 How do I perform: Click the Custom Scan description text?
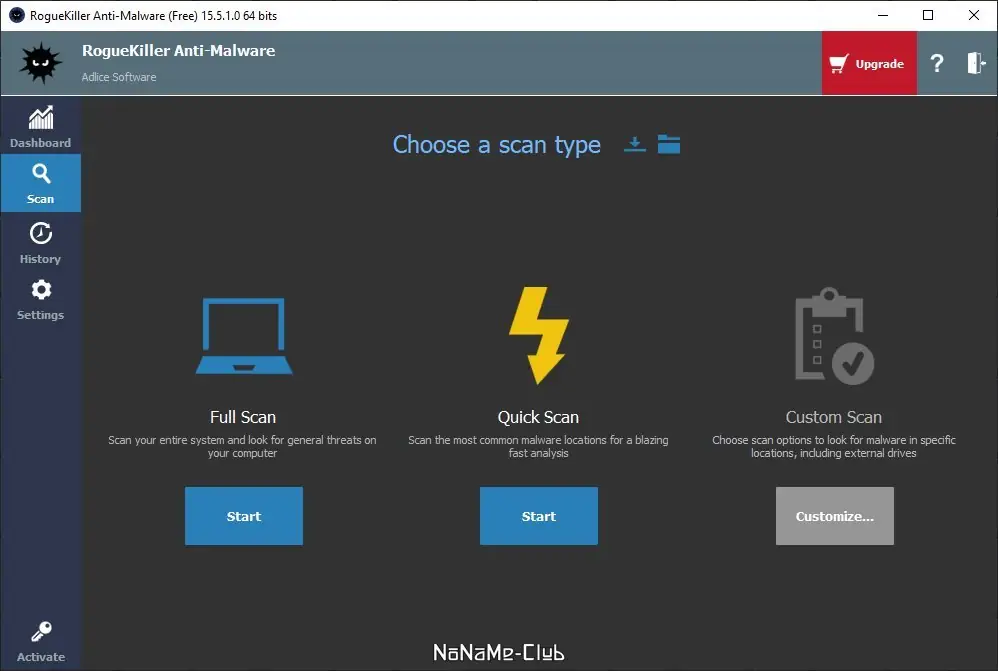coord(834,446)
